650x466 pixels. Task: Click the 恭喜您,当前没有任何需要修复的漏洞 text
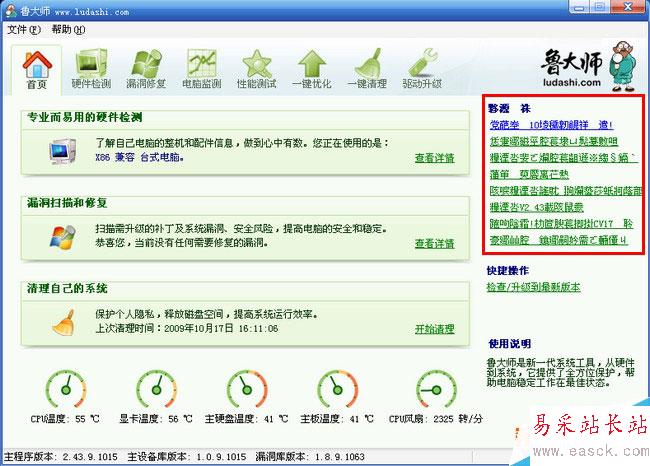click(x=182, y=243)
